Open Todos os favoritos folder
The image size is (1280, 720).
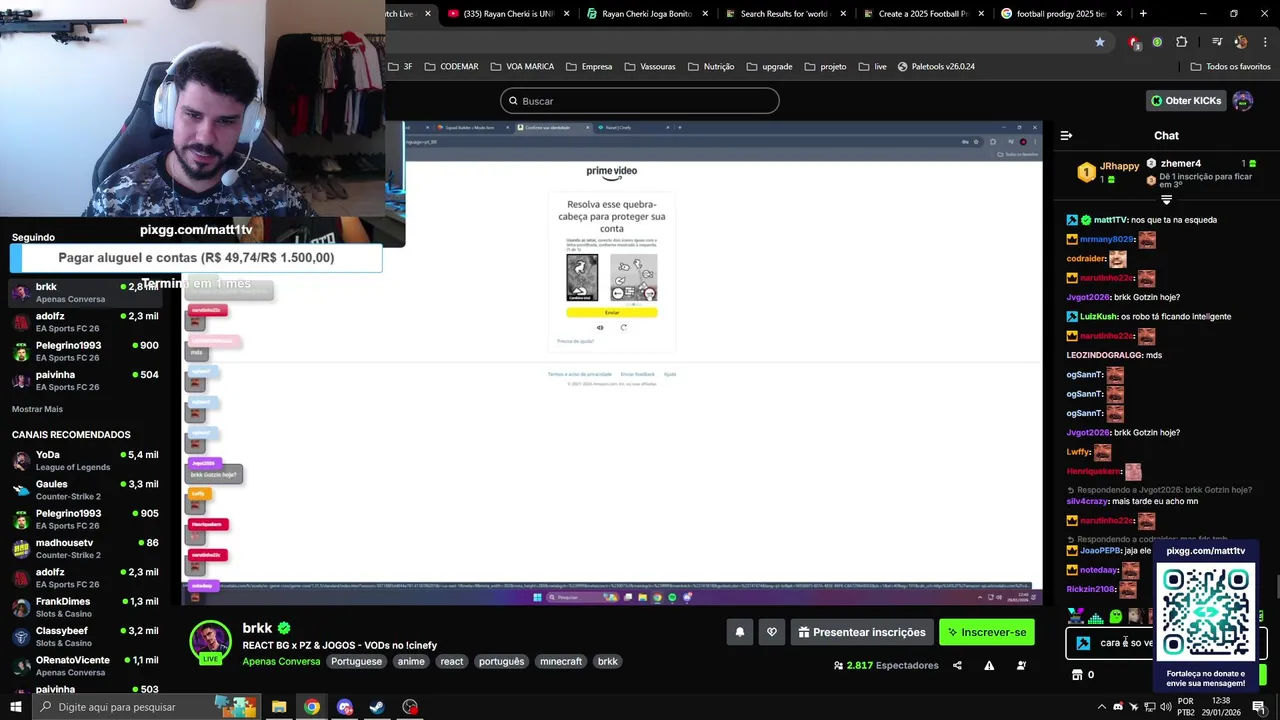(x=1231, y=67)
